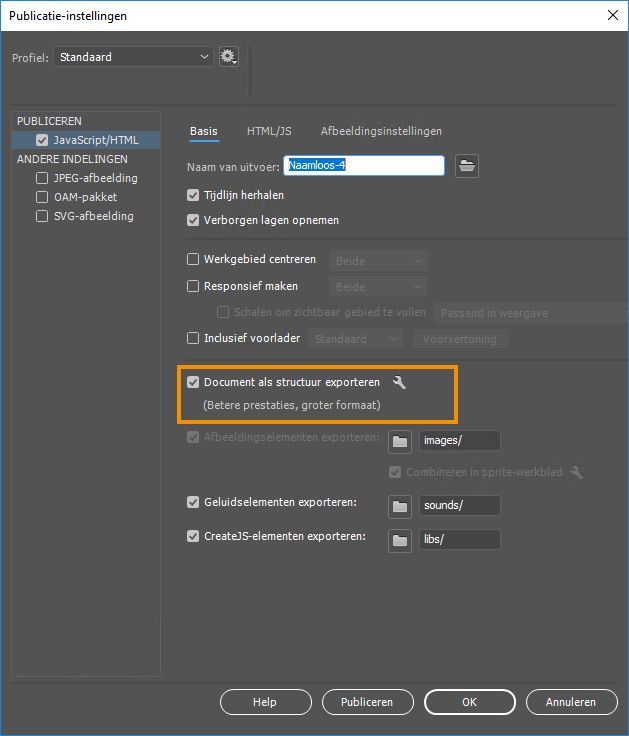Click the sounds/ path field
Viewport: 629px width, 736px height.
[460, 505]
